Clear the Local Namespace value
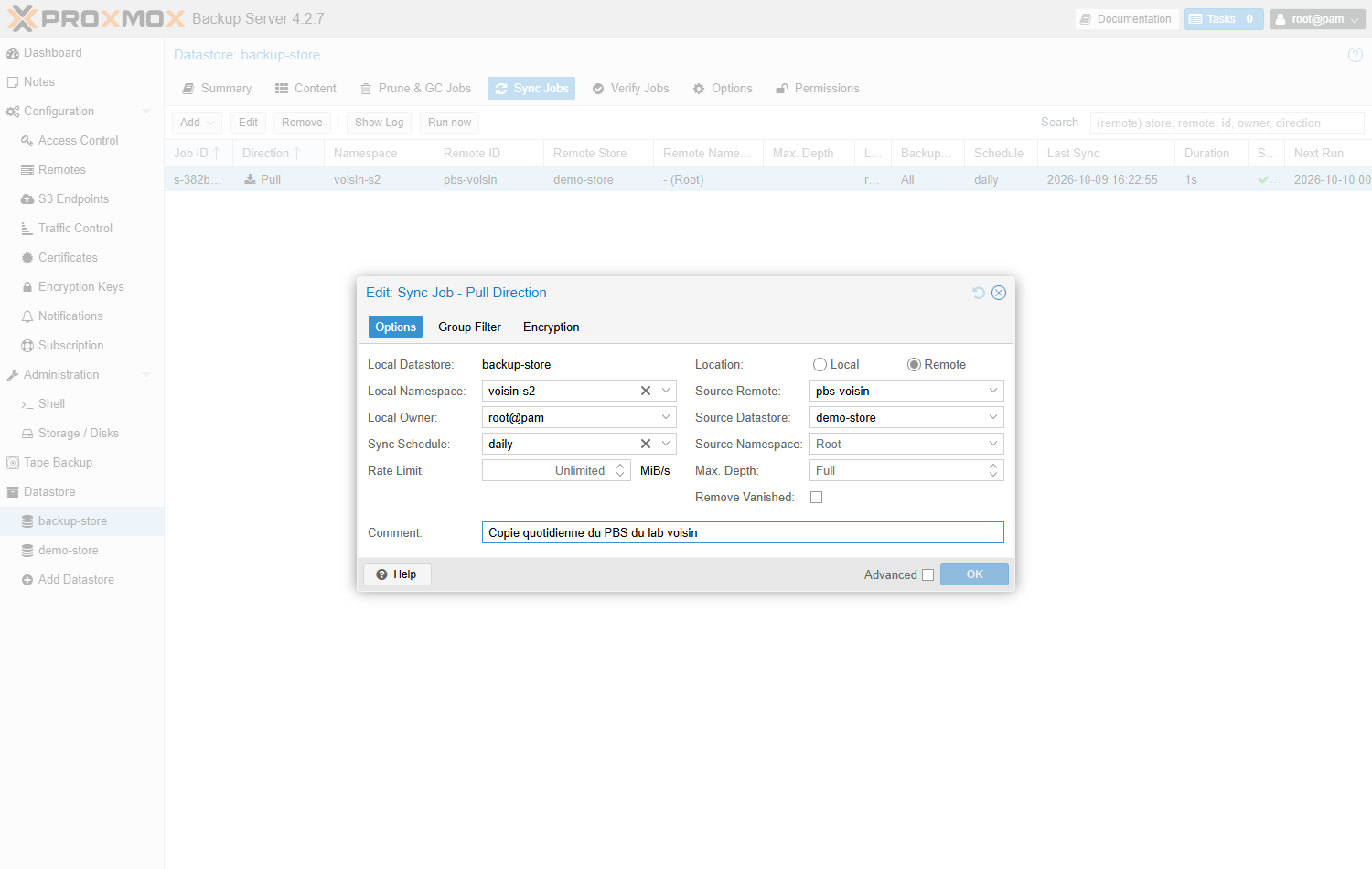Screen dimensions: 1372x869 (x=646, y=391)
